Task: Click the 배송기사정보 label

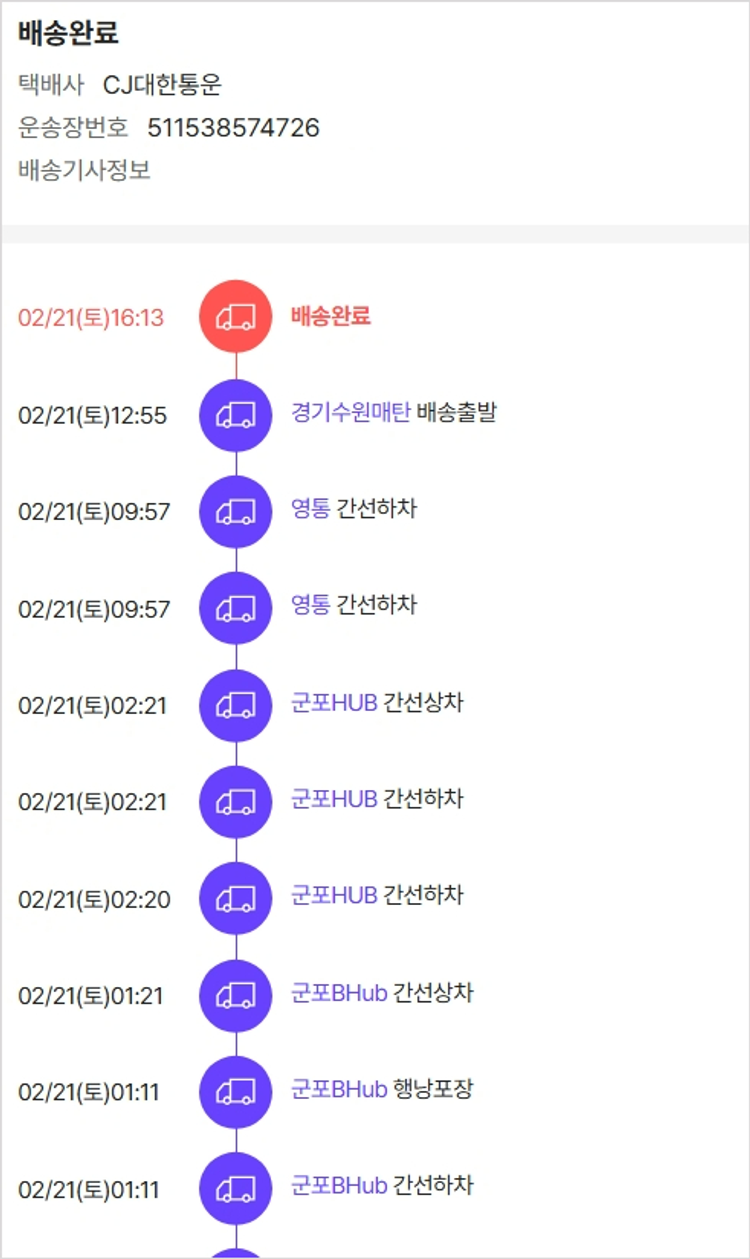Action: click(x=84, y=170)
